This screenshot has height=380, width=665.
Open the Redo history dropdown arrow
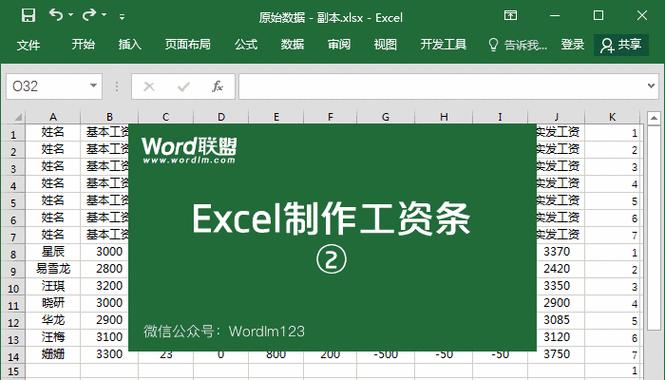point(104,15)
